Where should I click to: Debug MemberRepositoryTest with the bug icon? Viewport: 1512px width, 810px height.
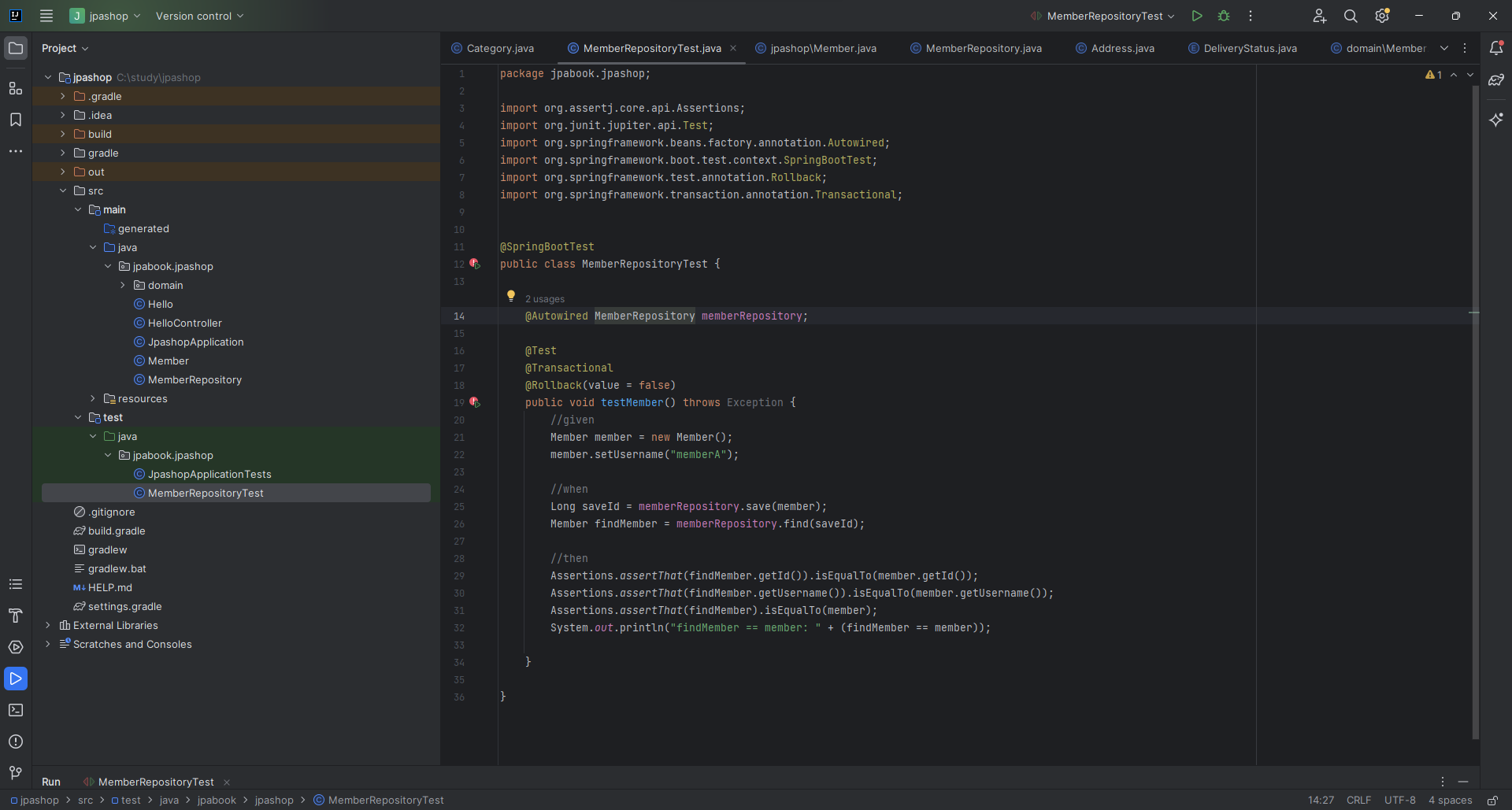tap(1224, 16)
